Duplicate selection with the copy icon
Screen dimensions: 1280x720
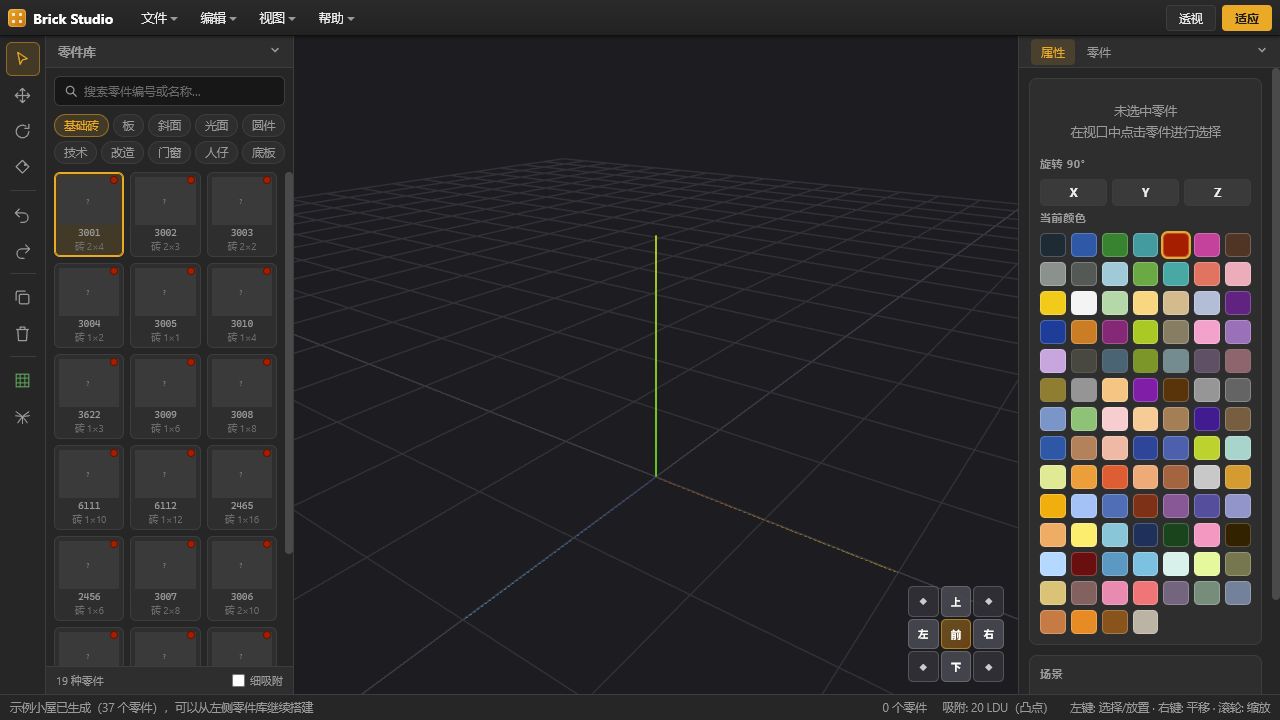click(23, 298)
